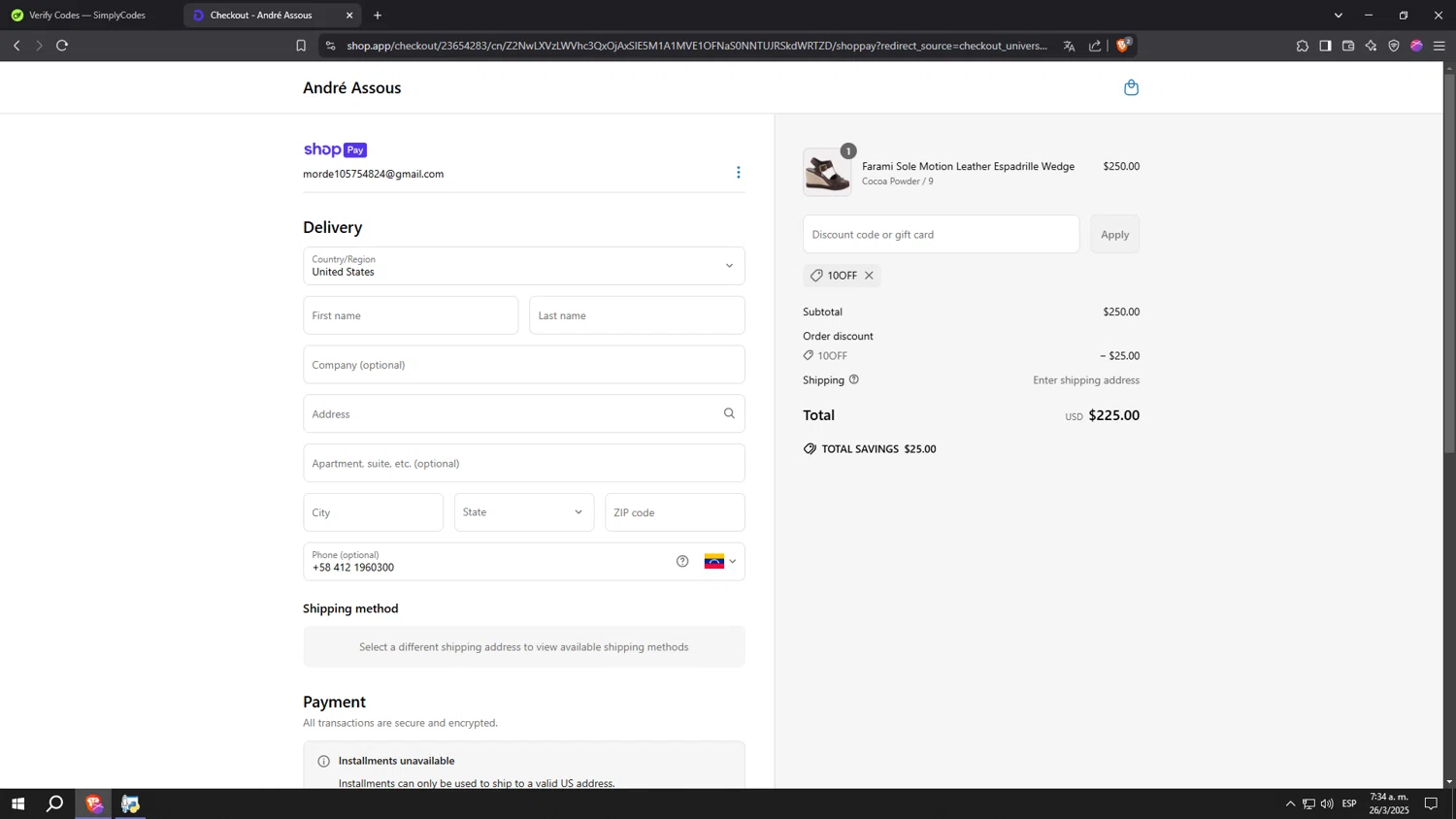Click the network status tray icon
The height and width of the screenshot is (819, 1456).
(1308, 803)
